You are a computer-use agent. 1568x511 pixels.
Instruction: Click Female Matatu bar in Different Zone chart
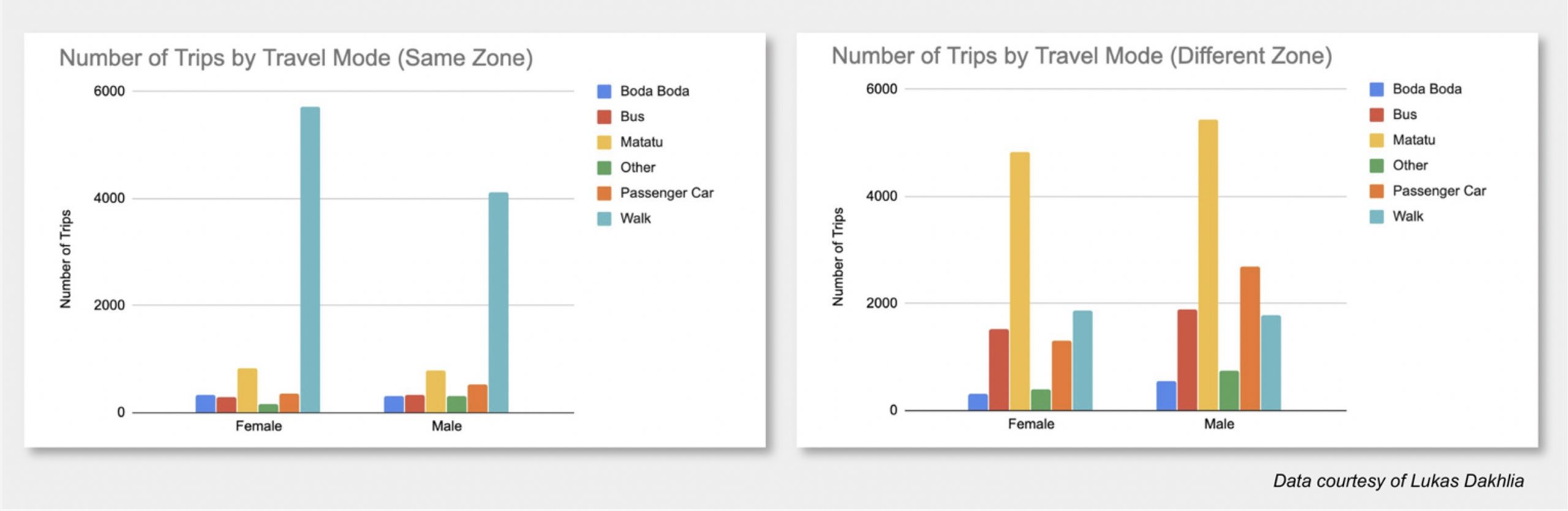click(1020, 281)
